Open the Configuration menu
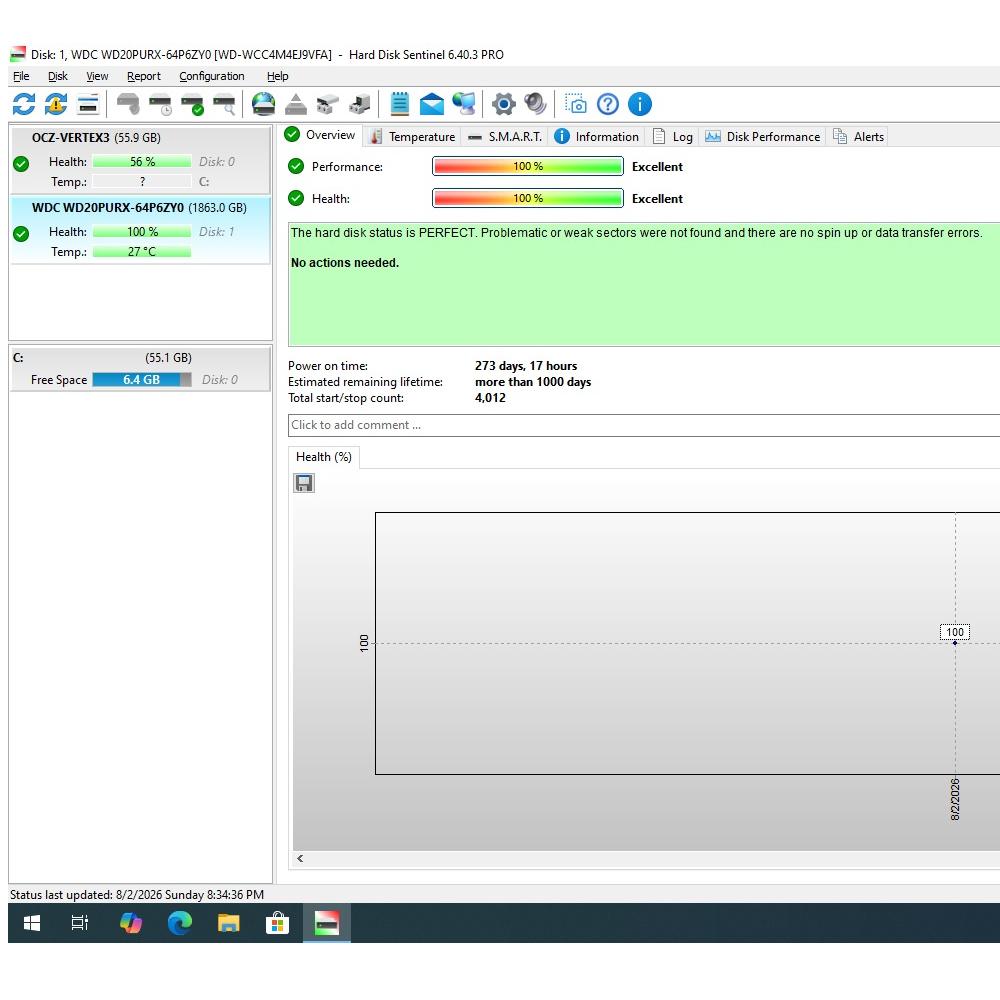This screenshot has height=1000, width=1000. 212,76
